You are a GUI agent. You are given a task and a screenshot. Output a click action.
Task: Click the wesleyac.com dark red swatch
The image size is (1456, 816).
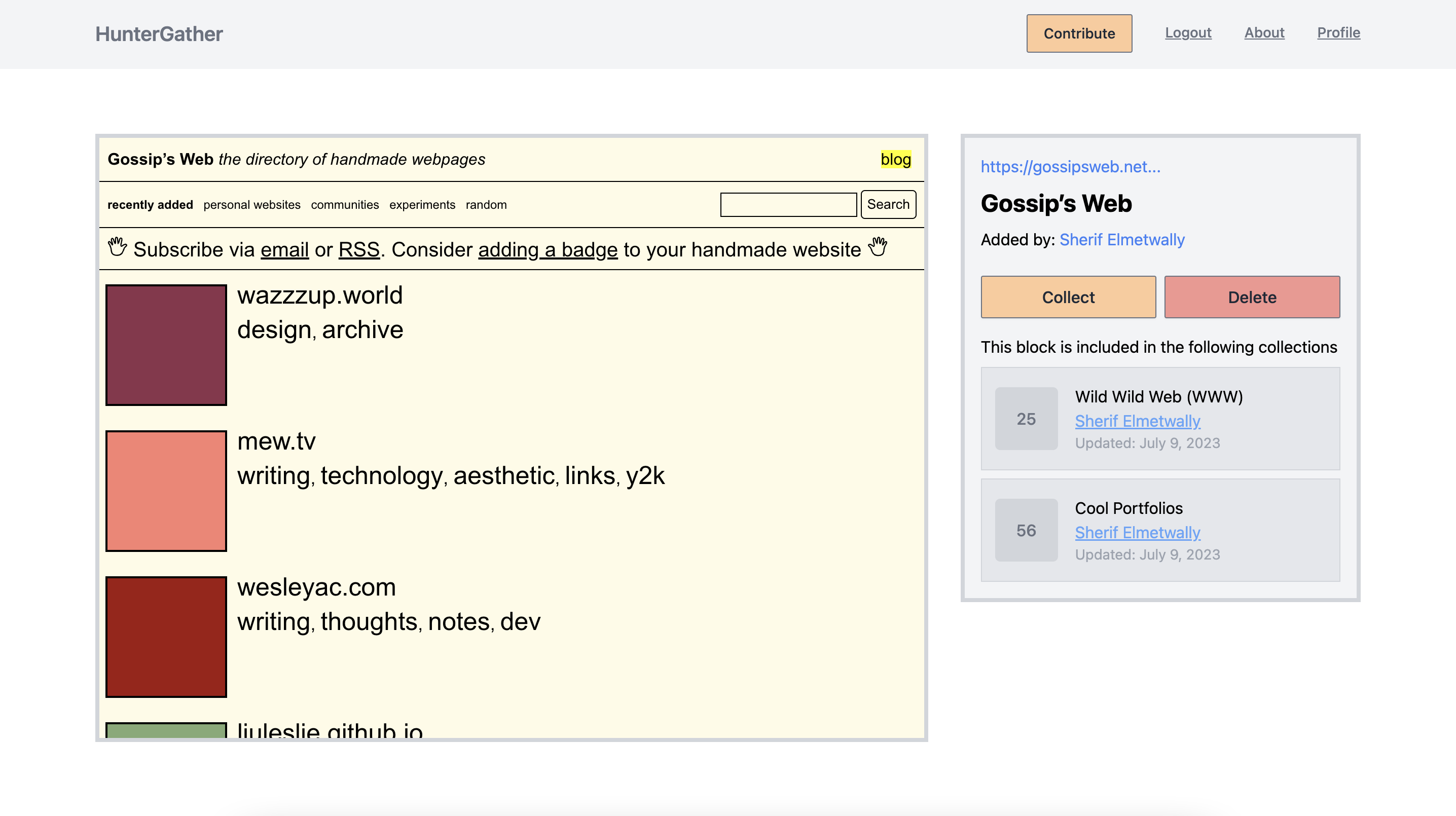166,637
